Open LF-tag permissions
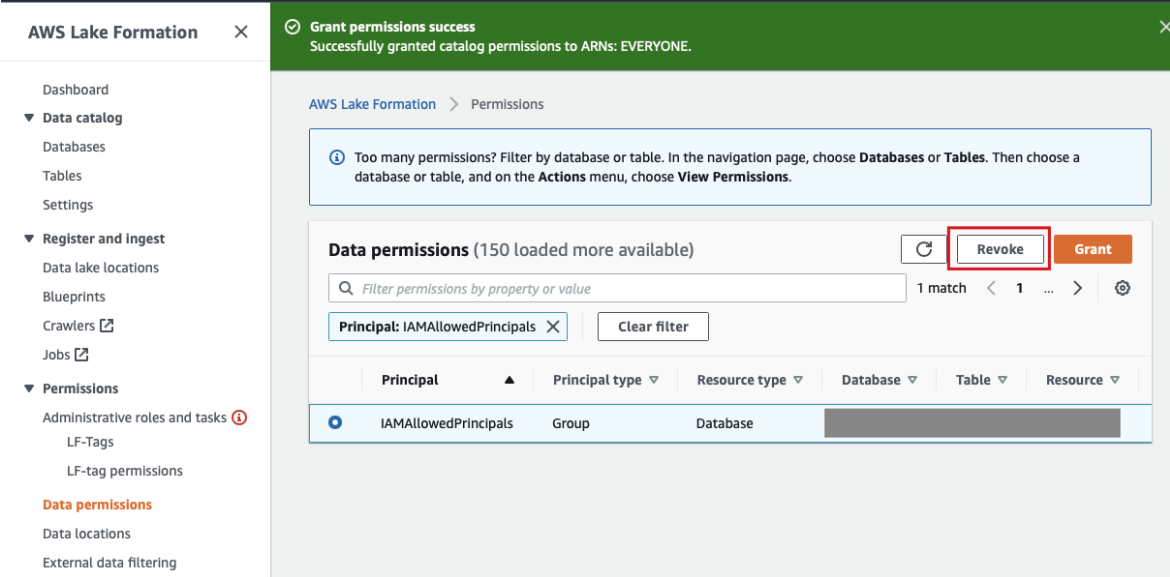 point(125,471)
